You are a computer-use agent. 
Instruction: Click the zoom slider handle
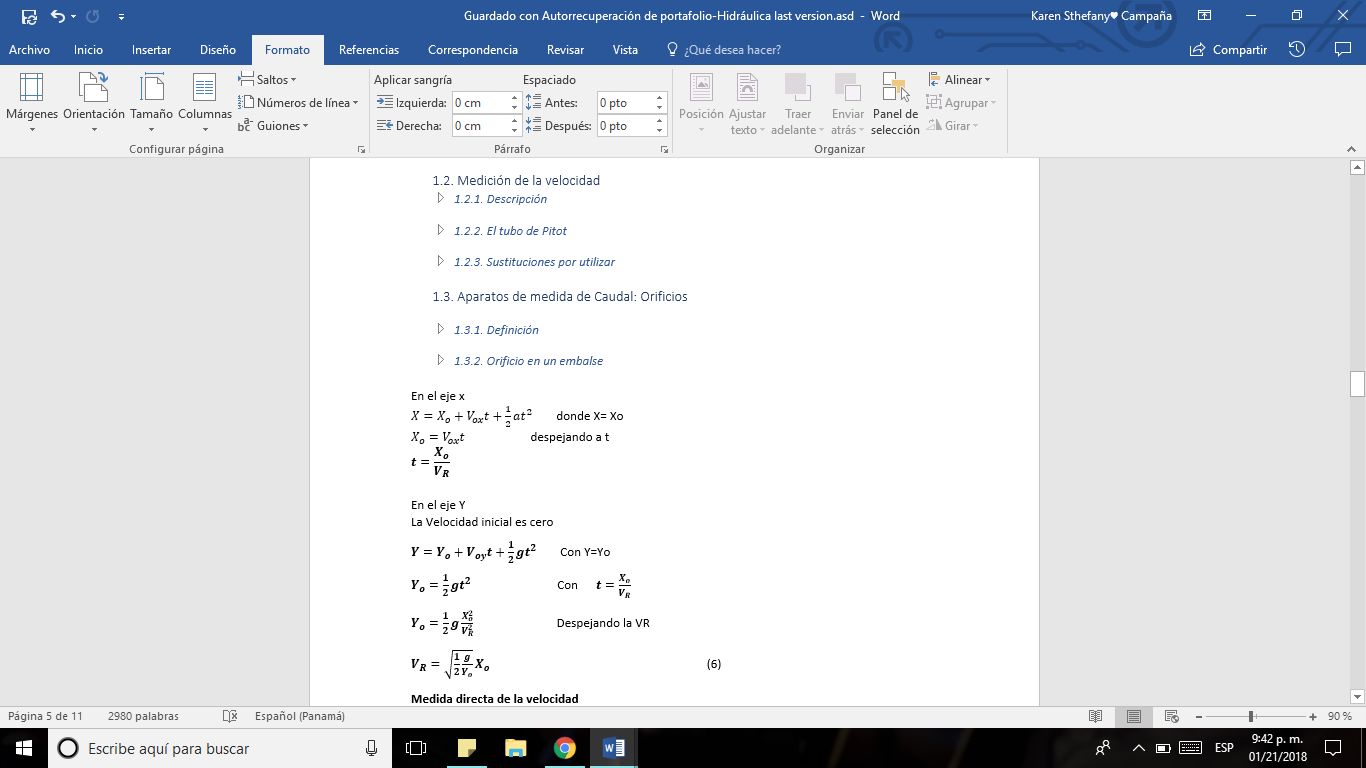[1251, 716]
